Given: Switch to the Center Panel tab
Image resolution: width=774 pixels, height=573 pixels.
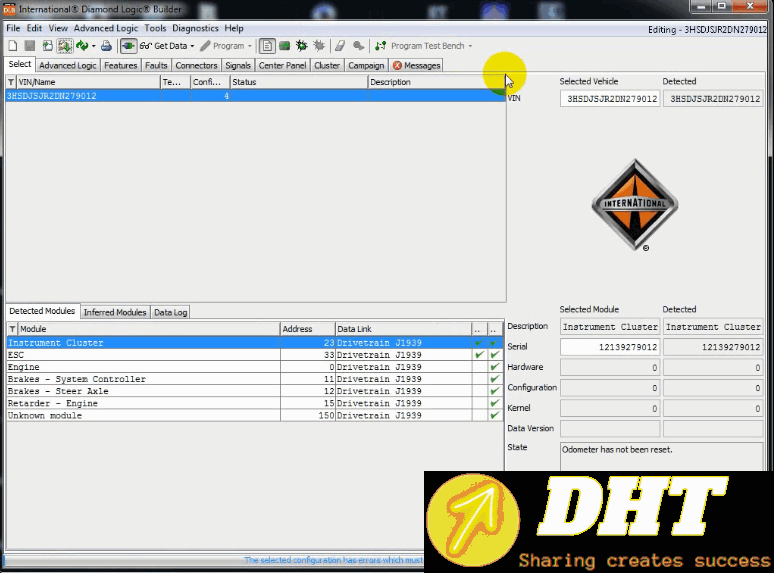Looking at the screenshot, I should (x=282, y=65).
